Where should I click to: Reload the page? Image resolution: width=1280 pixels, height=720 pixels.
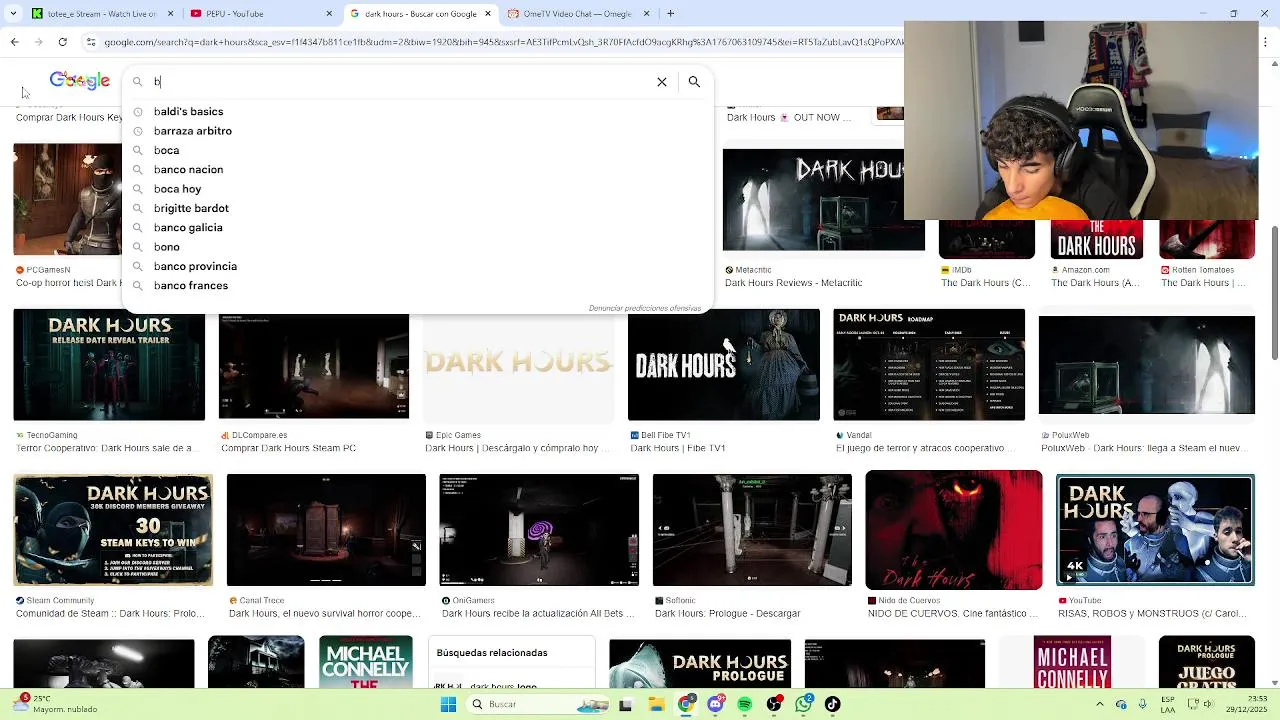63,42
